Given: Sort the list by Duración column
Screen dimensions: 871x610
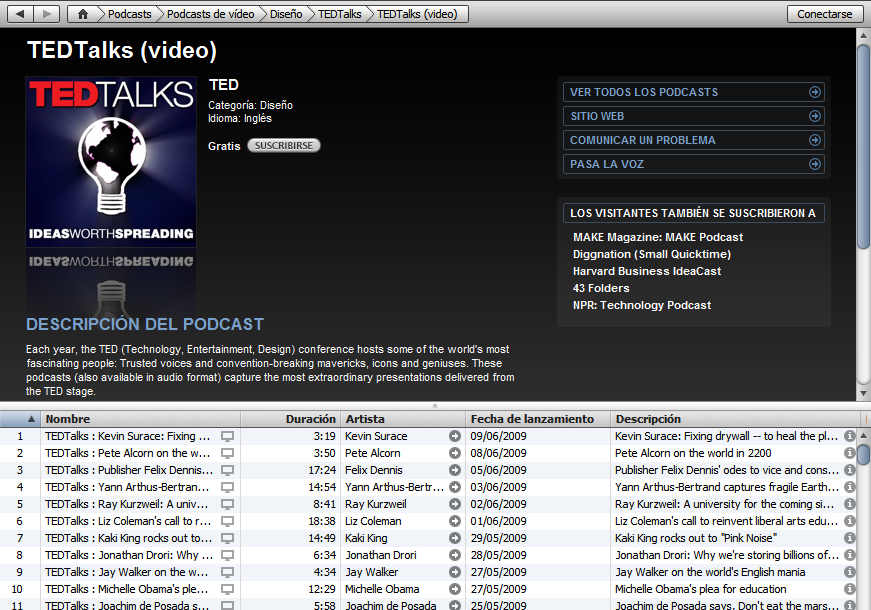Looking at the screenshot, I should tap(291, 419).
